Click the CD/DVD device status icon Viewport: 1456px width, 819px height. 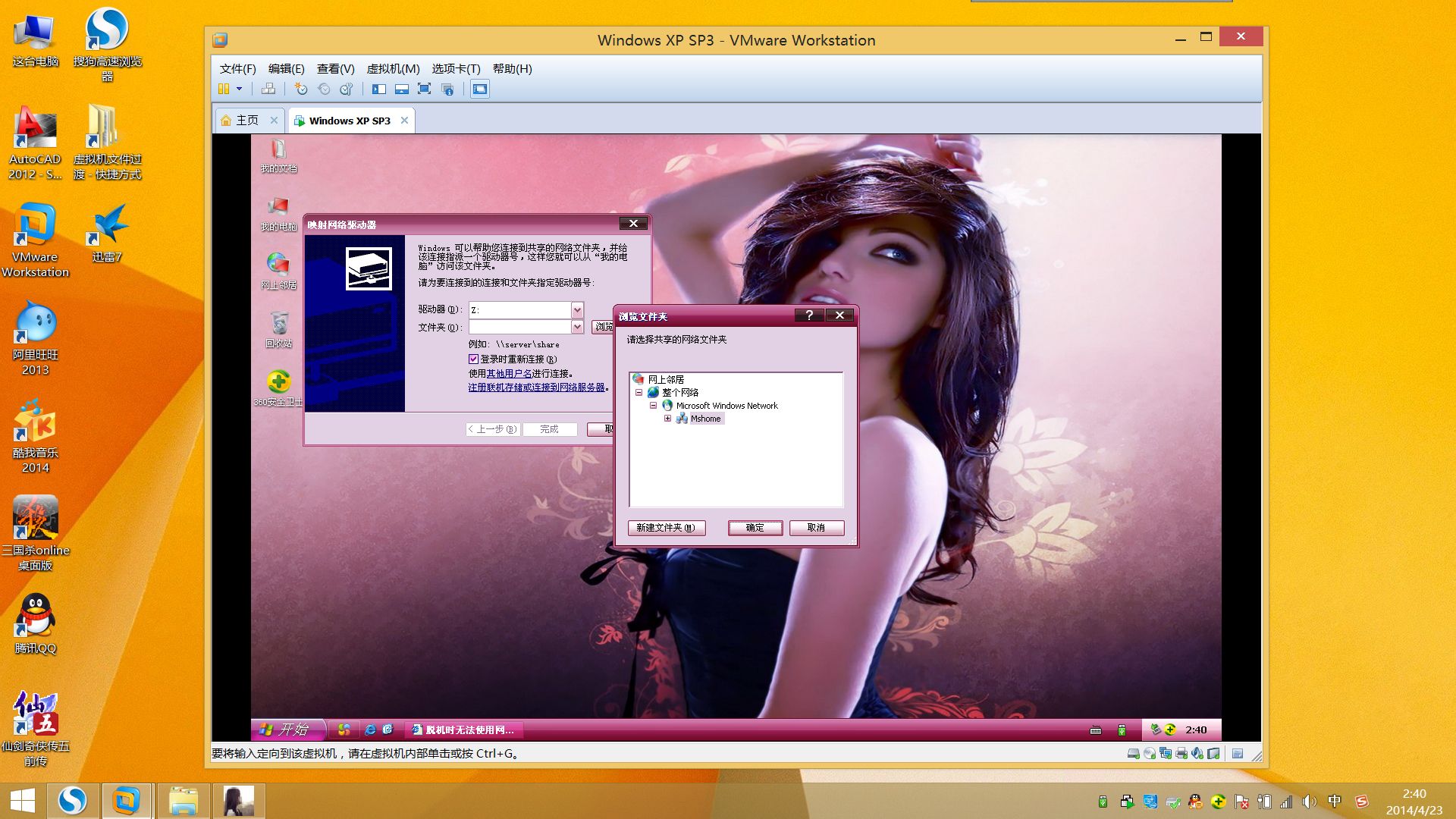(1150, 754)
